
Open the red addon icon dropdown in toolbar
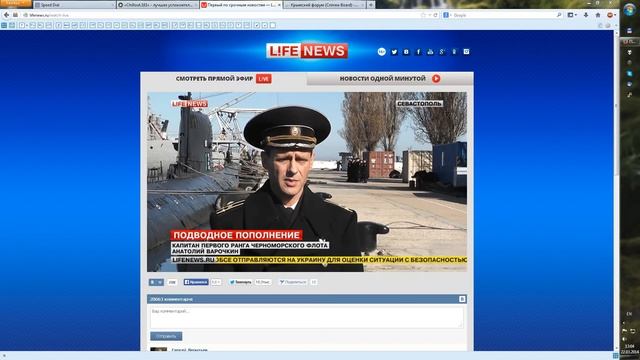click(x=611, y=15)
